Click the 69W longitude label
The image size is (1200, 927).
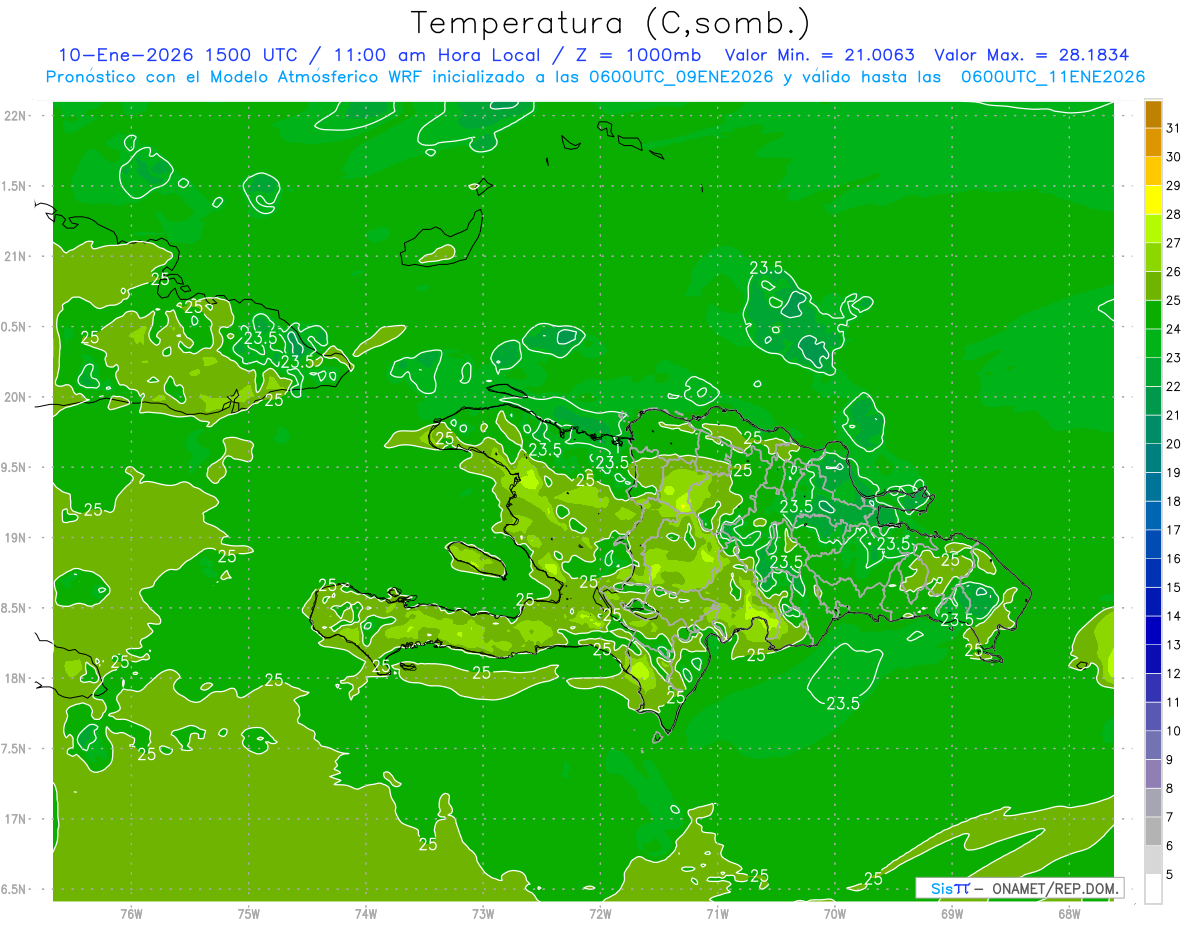tap(952, 913)
